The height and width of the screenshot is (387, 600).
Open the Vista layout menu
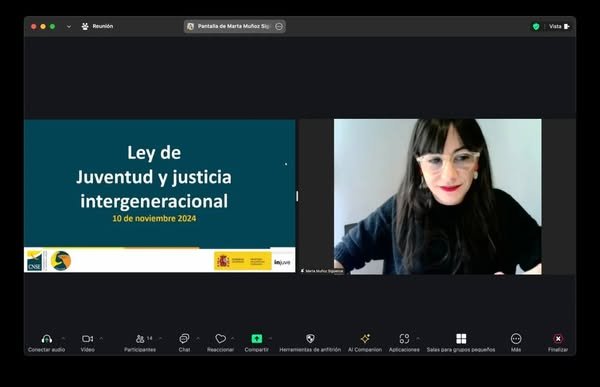coord(559,26)
